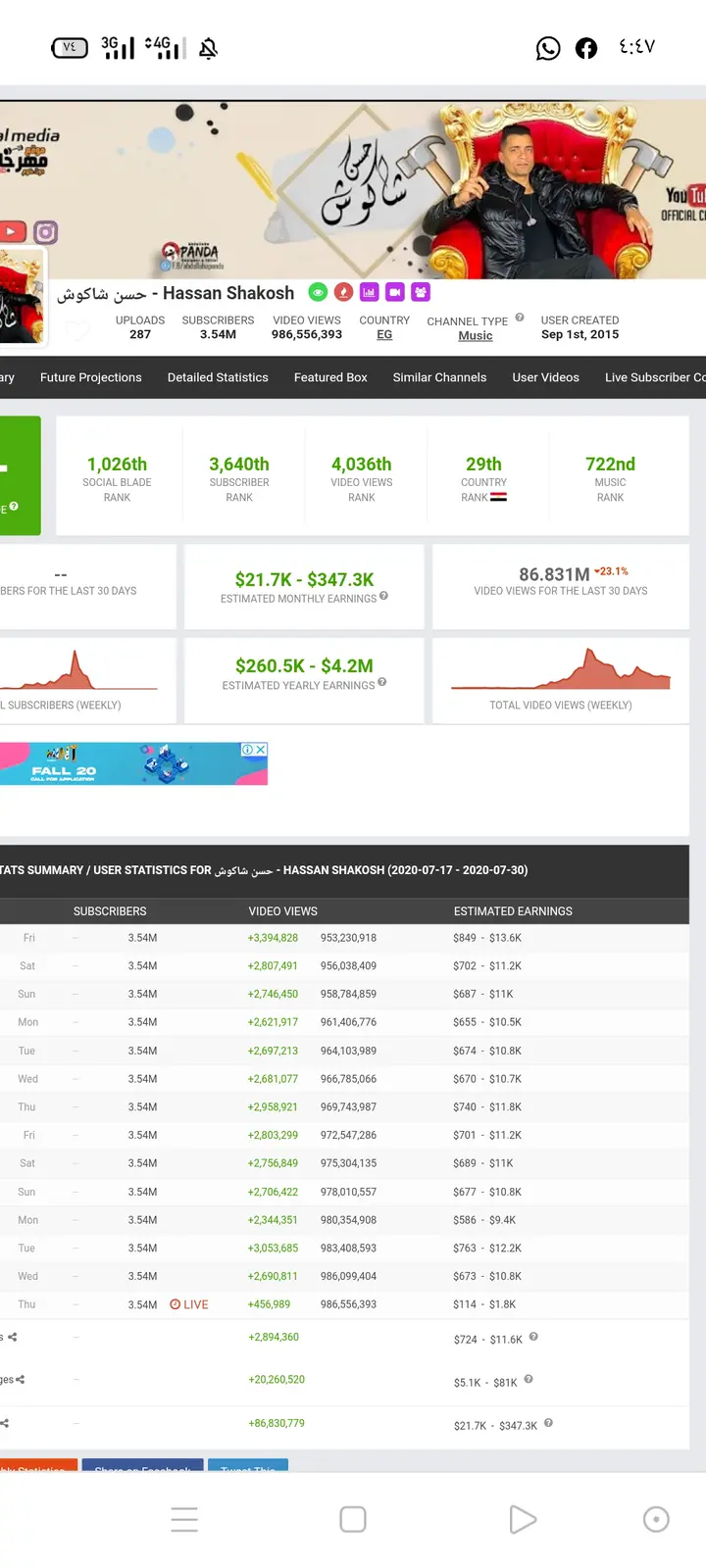
Task: Click the 3,640th Subscriber Rank
Action: 239,464
